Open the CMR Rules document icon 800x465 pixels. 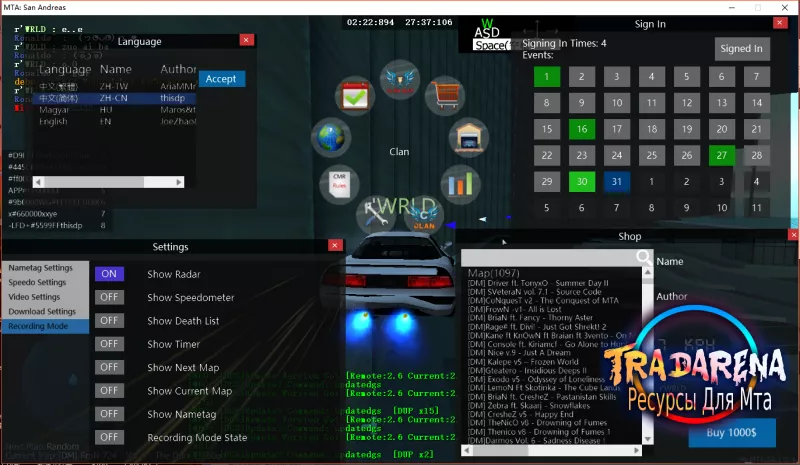tap(339, 184)
